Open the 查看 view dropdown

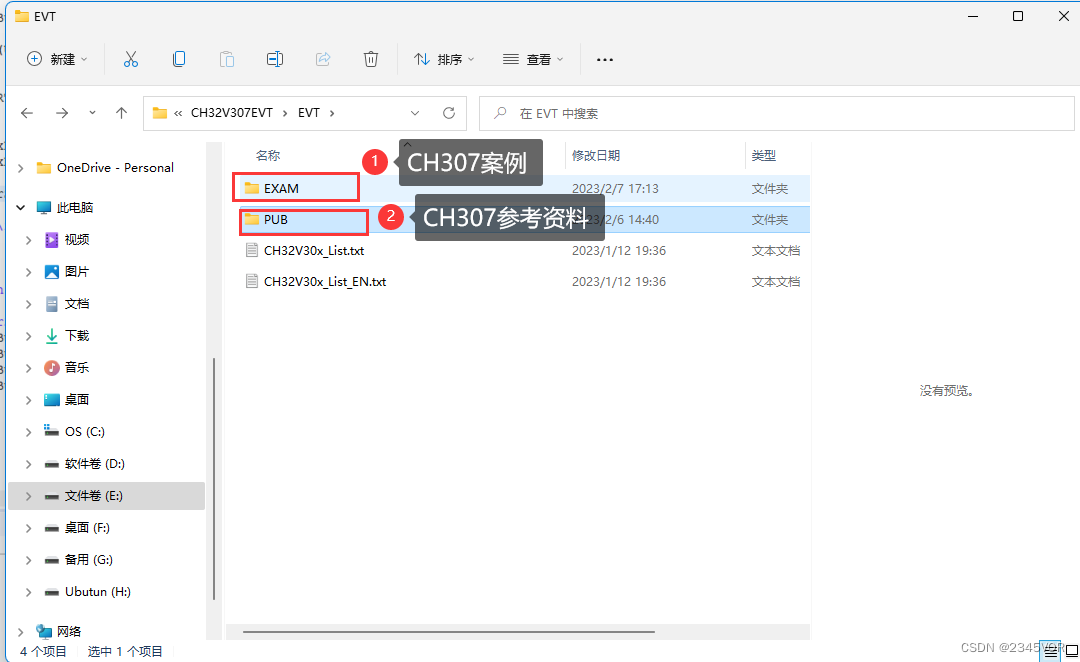coord(533,59)
